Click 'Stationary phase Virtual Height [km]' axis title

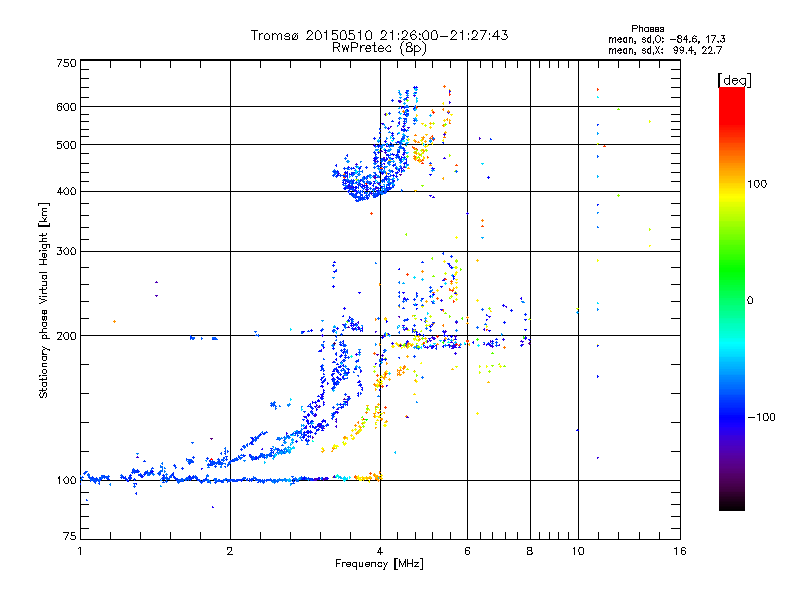[43, 301]
